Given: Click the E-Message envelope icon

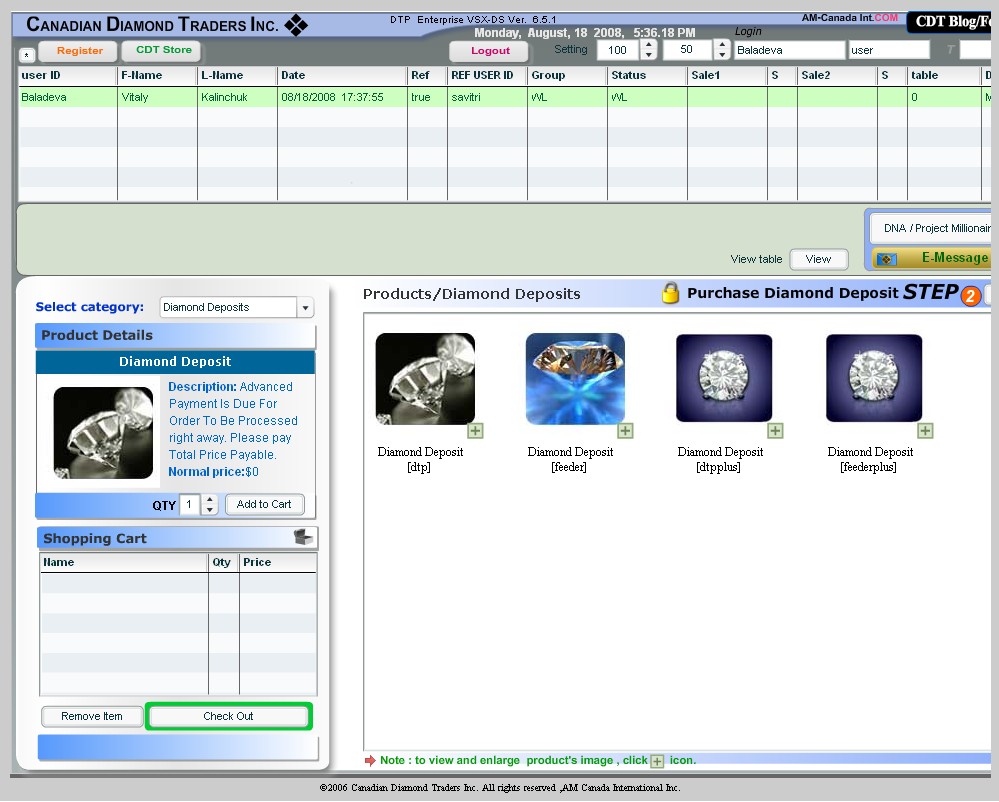Looking at the screenshot, I should point(887,259).
